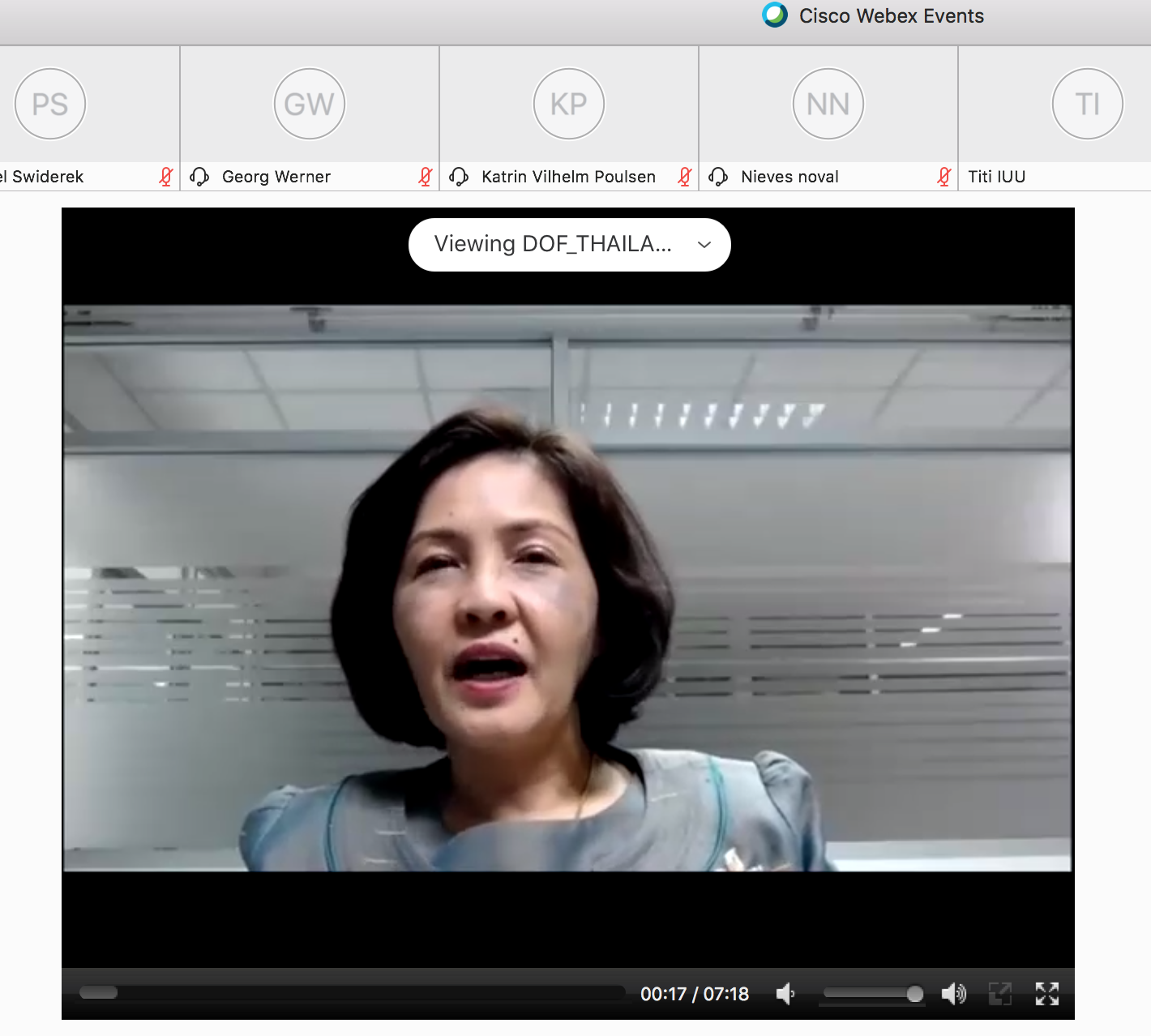The width and height of the screenshot is (1151, 1036).
Task: Select the Nieves noval name label
Action: [x=790, y=177]
